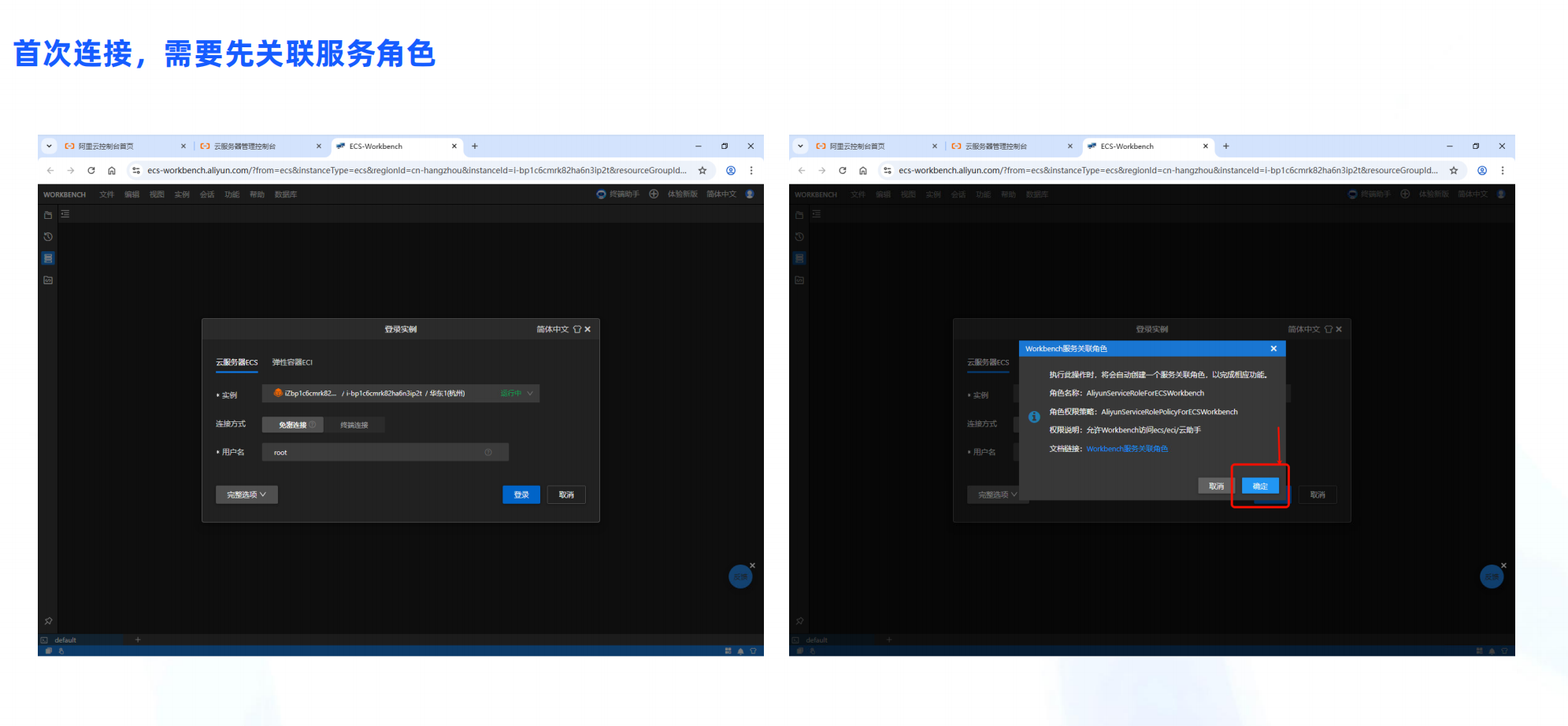Add new session with plus beside default, left
Image resolution: width=1568 pixels, height=726 pixels.
[138, 639]
